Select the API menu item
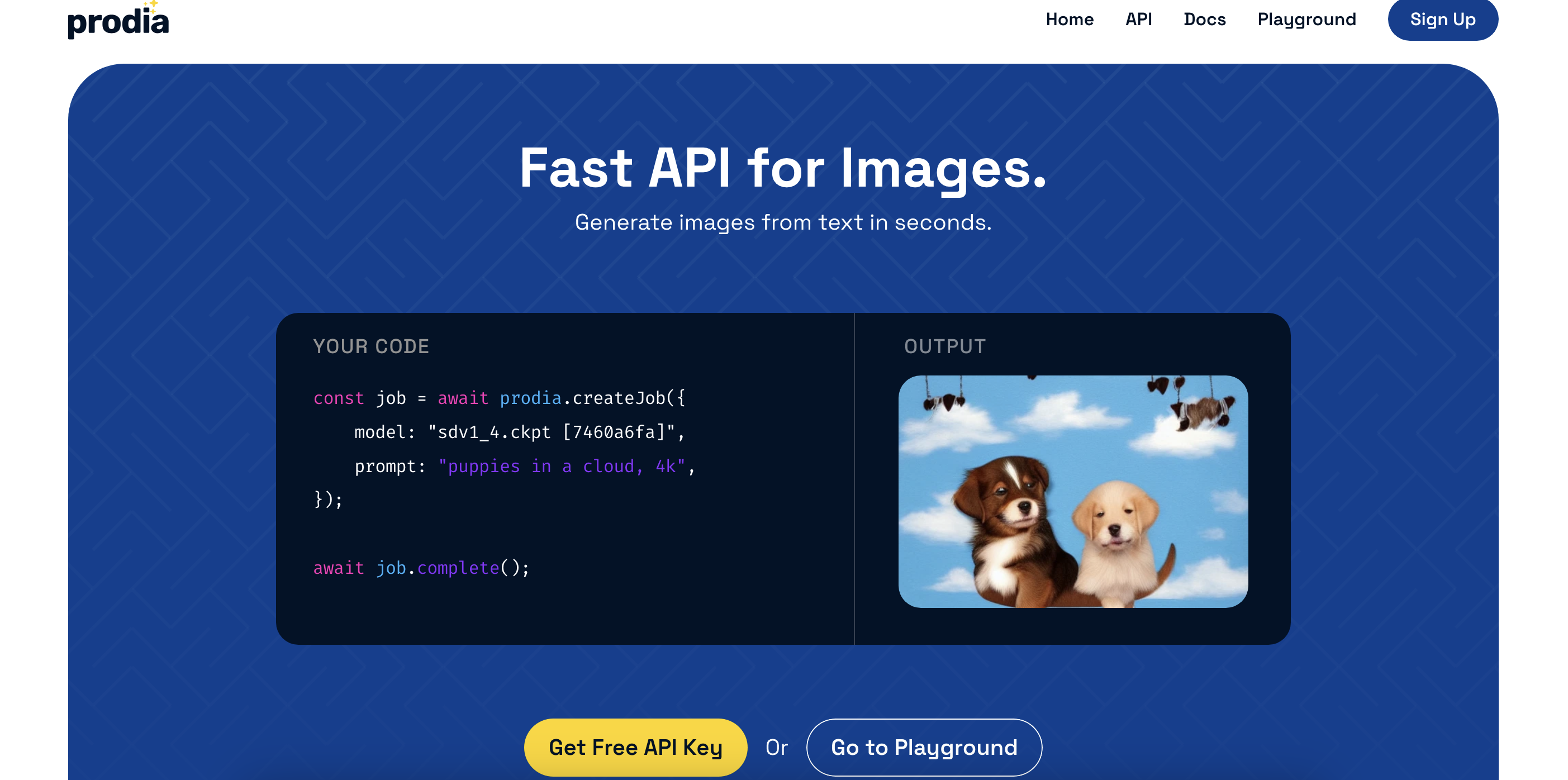 point(1140,19)
